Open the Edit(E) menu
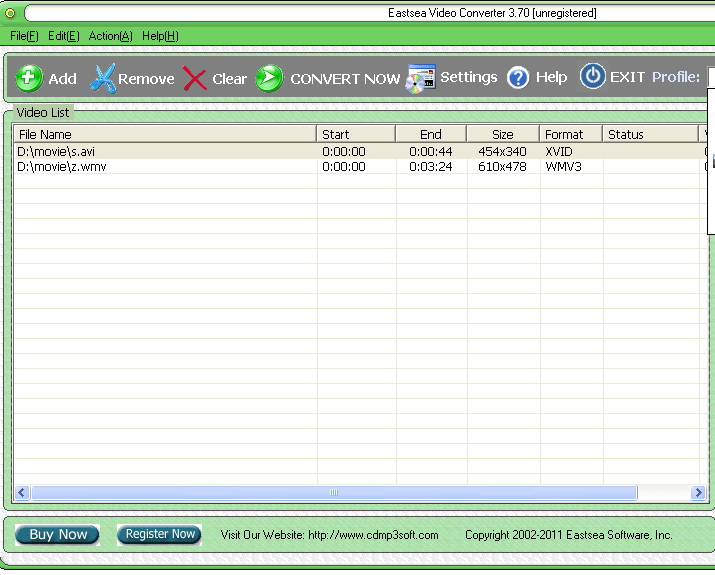This screenshot has height=575, width=715. point(64,36)
